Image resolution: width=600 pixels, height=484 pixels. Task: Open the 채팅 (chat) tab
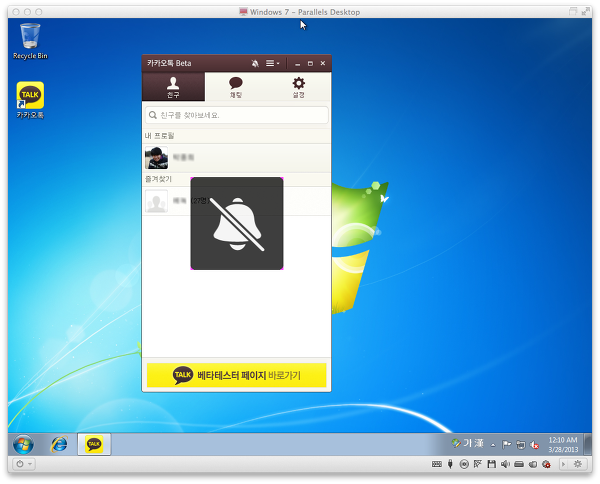236,87
